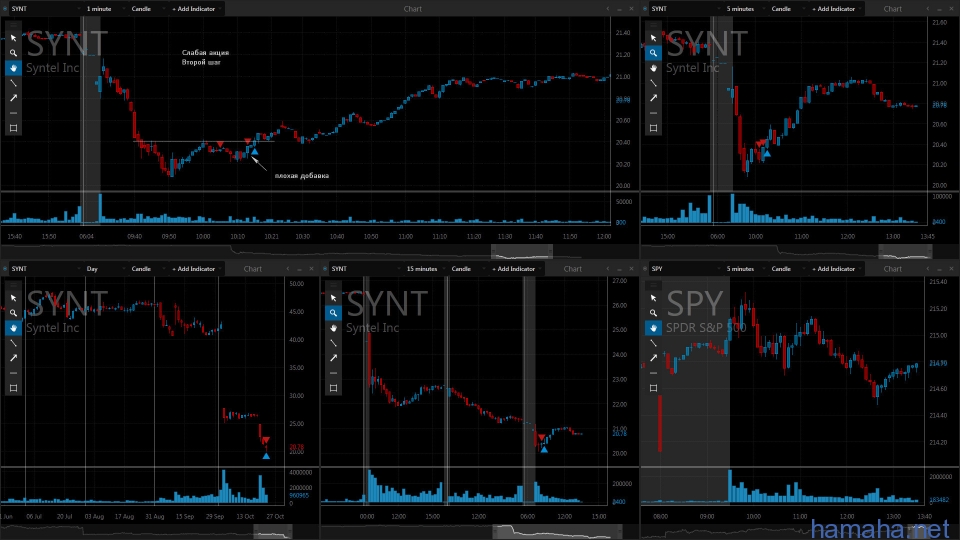The width and height of the screenshot is (960, 540).
Task: Select the 'плохая добавка' text annotation
Action: click(301, 176)
